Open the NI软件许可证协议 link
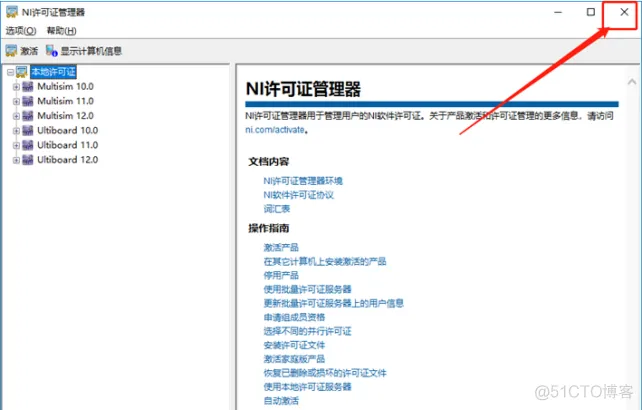The width and height of the screenshot is (643, 410). click(299, 195)
